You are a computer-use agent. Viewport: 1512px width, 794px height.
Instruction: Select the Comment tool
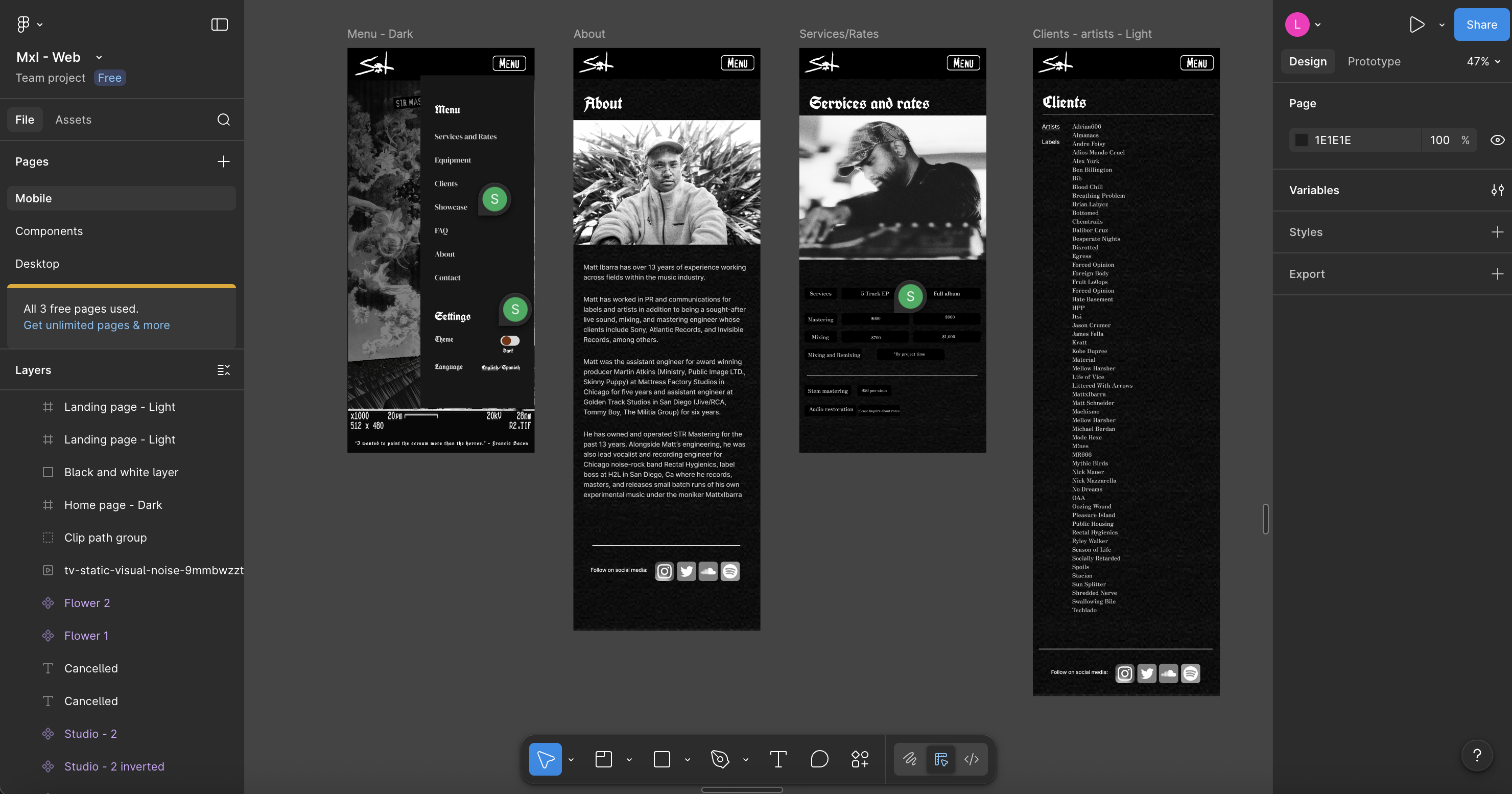[x=819, y=759]
